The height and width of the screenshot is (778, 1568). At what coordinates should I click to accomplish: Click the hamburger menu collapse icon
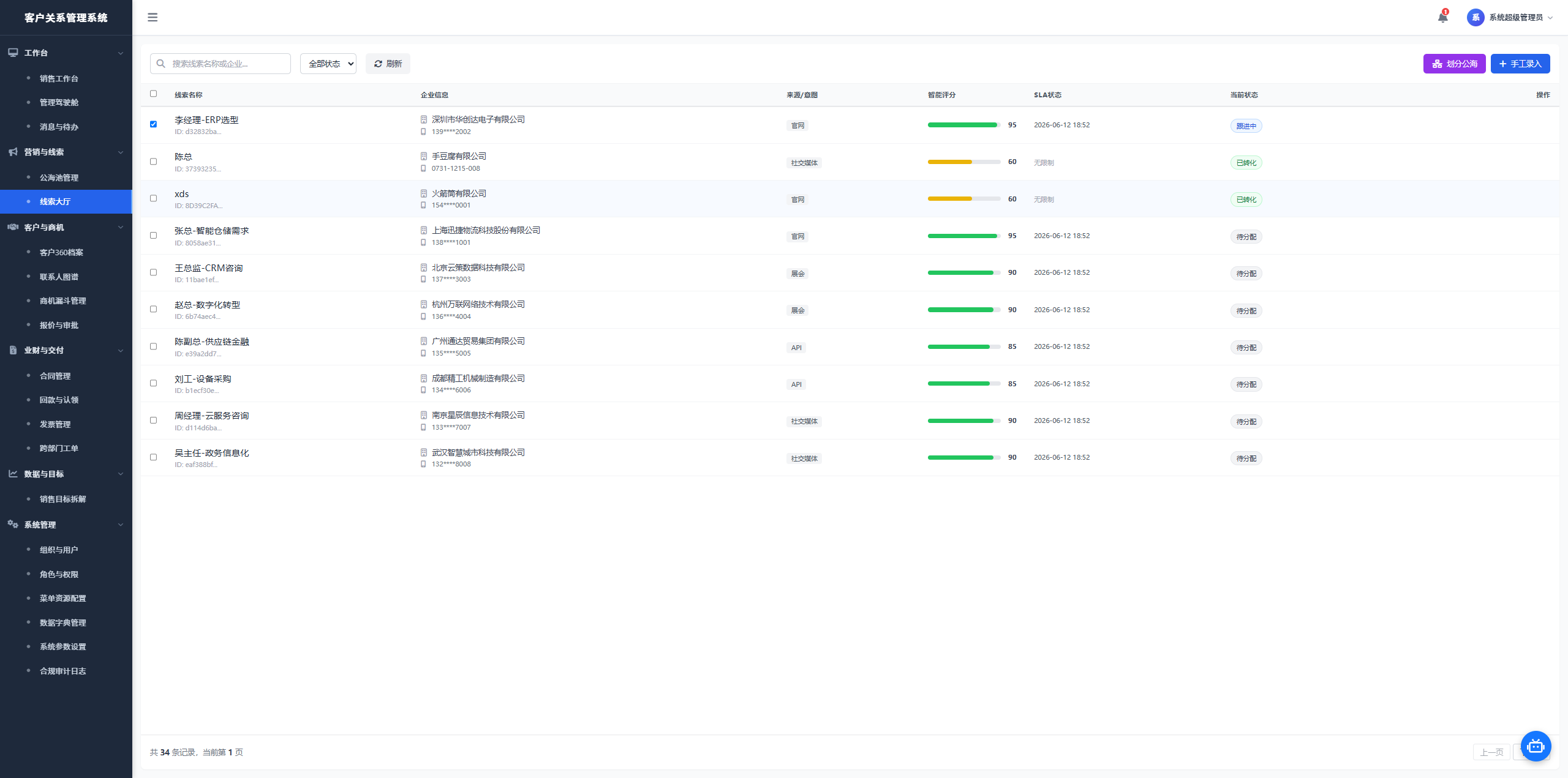coord(153,17)
